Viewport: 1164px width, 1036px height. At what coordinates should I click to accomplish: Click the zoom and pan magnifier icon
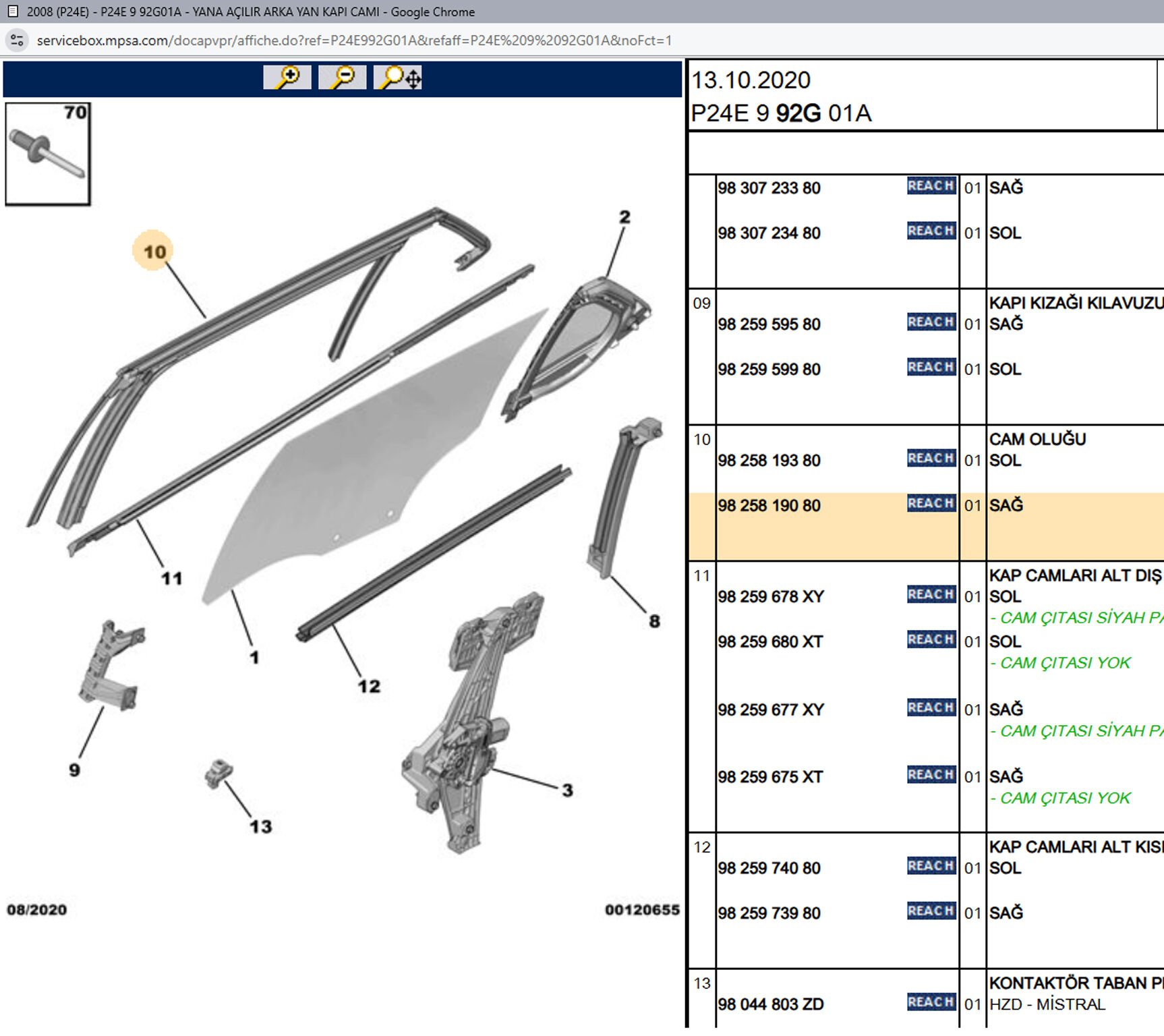399,78
